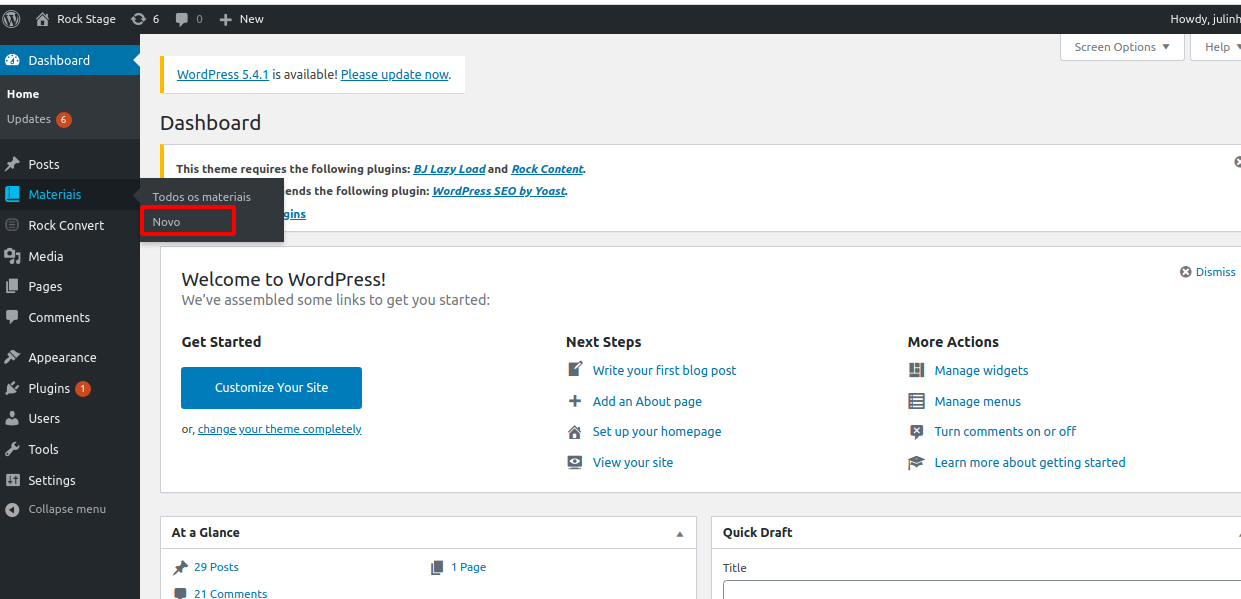Screen dimensions: 1241x599
Task: Click the Manage widgets grid icon
Action: [917, 370]
